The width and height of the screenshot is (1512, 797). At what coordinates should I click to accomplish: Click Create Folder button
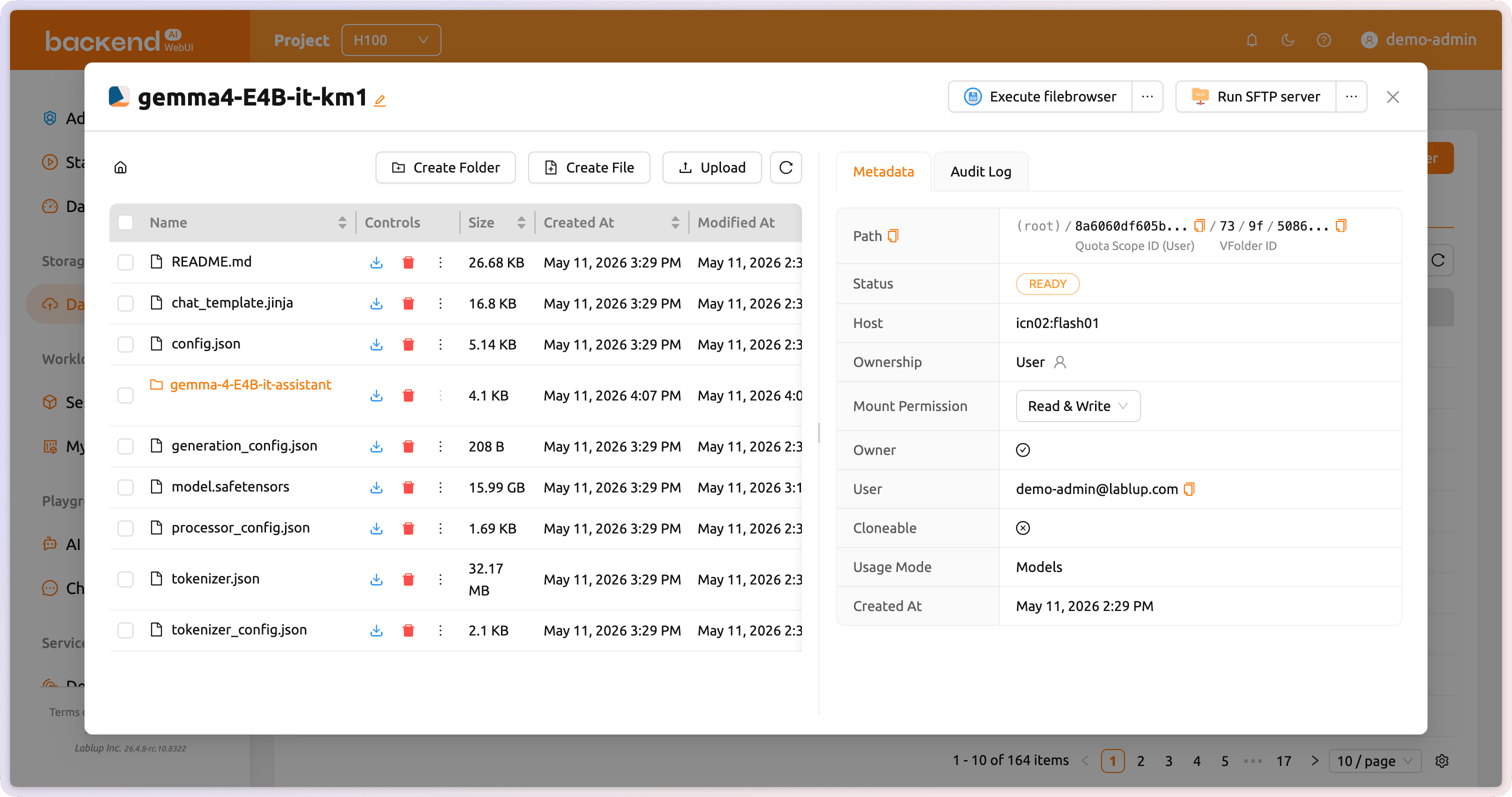pyautogui.click(x=445, y=168)
